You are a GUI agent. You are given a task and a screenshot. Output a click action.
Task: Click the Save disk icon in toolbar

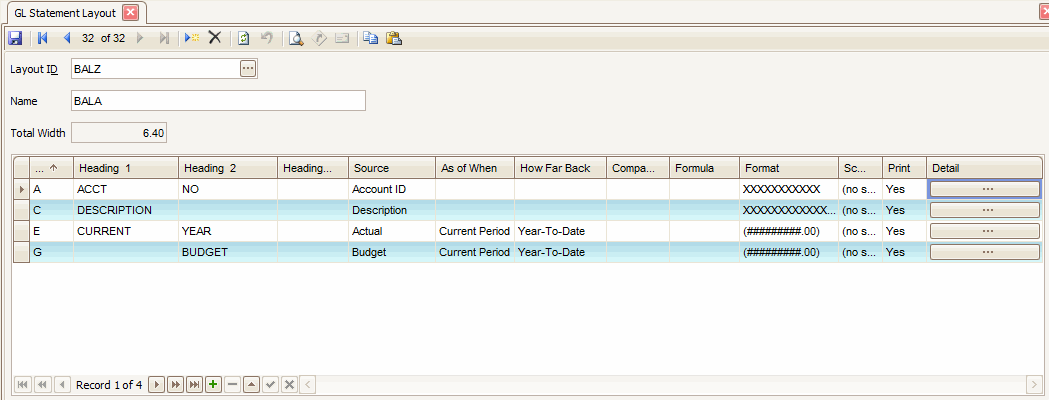(x=15, y=38)
